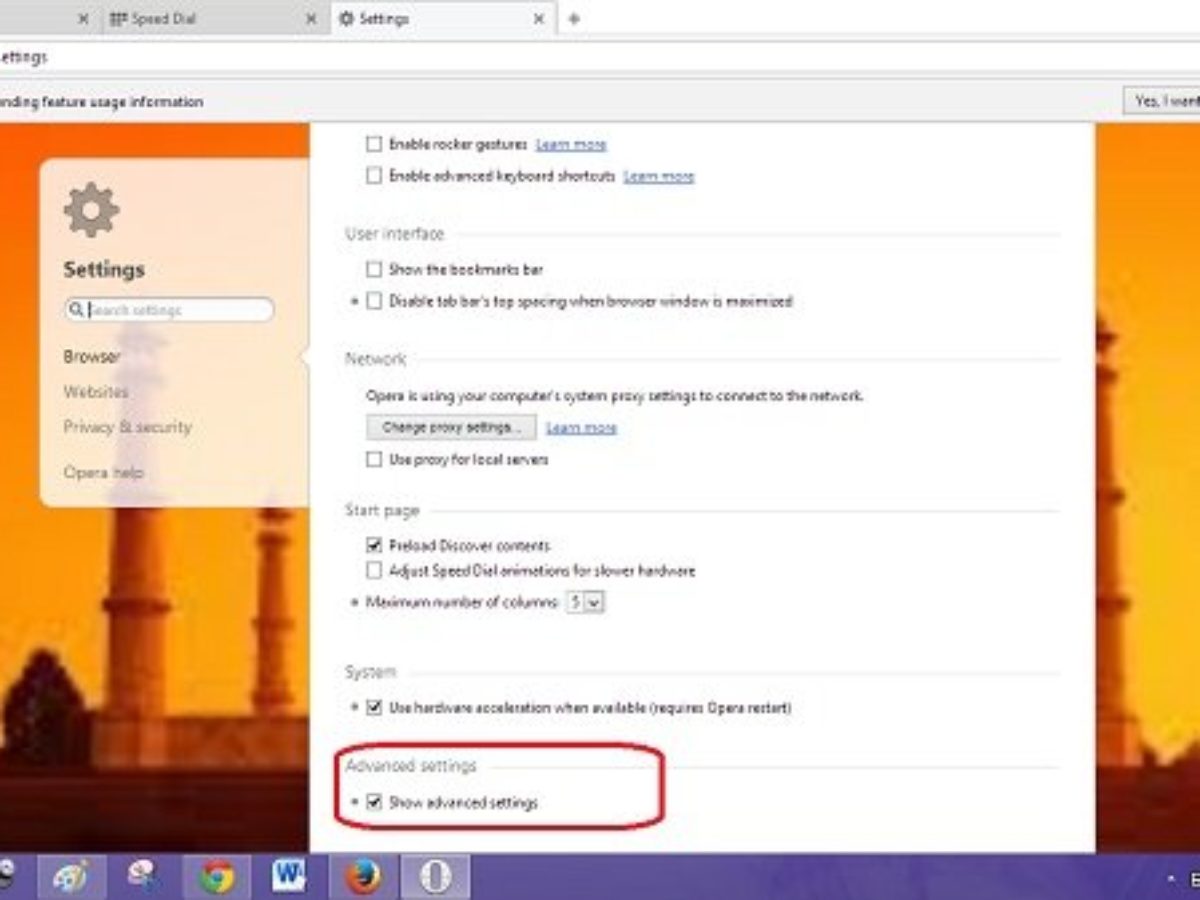
Task: Click the Opera icon in the taskbar
Action: pyautogui.click(x=435, y=877)
